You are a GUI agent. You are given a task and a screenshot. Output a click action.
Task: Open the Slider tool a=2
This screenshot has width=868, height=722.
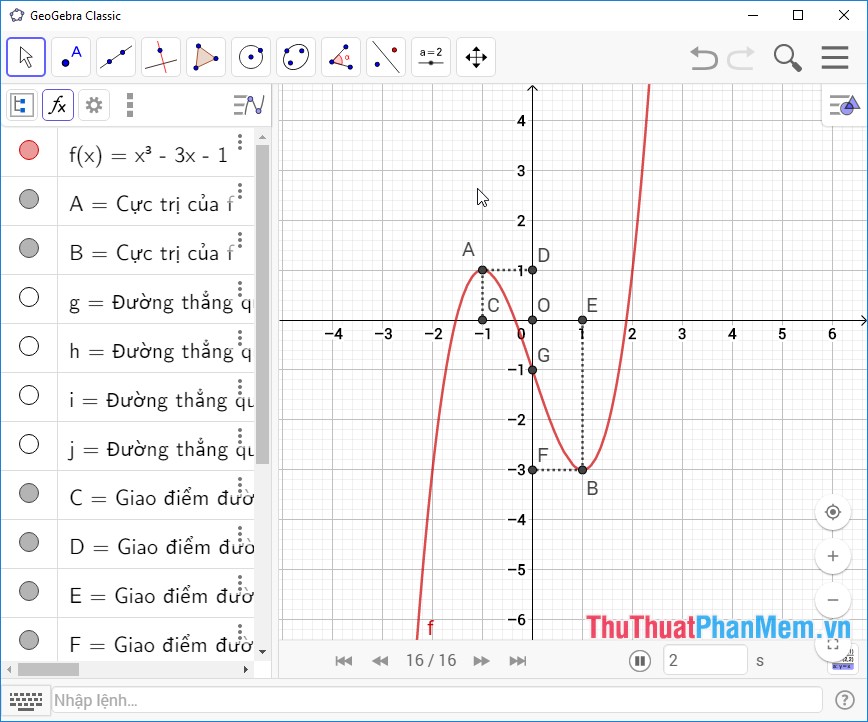tap(430, 57)
